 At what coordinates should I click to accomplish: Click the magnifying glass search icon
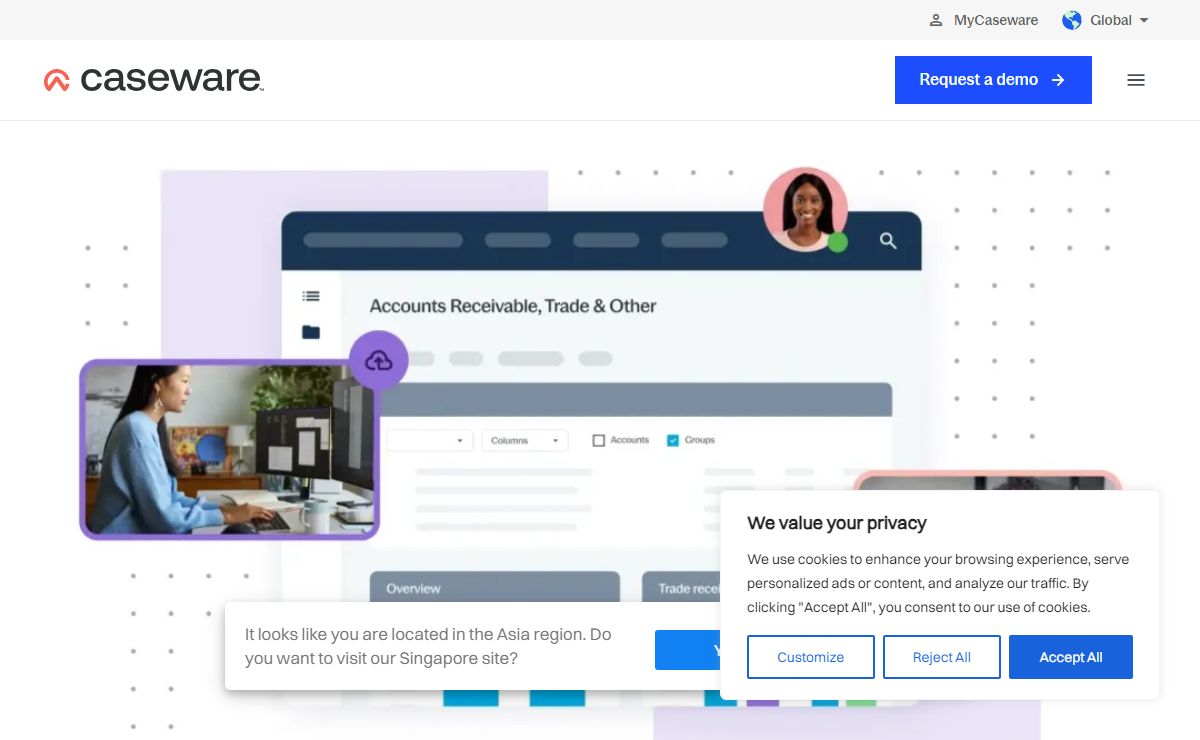tap(888, 241)
